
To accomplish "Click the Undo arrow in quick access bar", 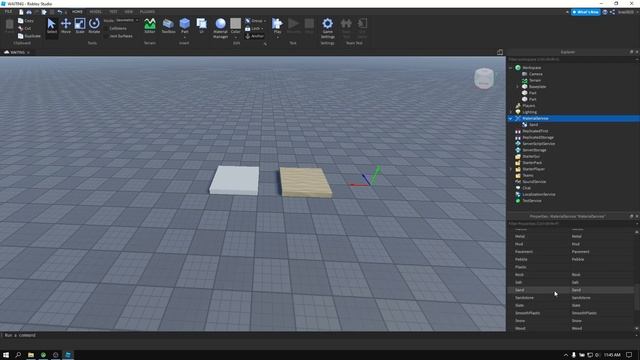I will coord(60,12).
